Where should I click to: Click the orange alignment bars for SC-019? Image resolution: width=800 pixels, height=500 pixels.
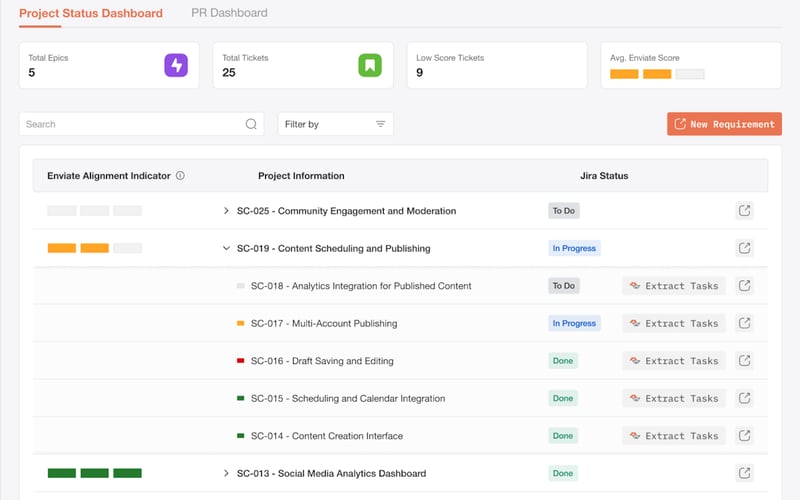pyautogui.click(x=94, y=248)
